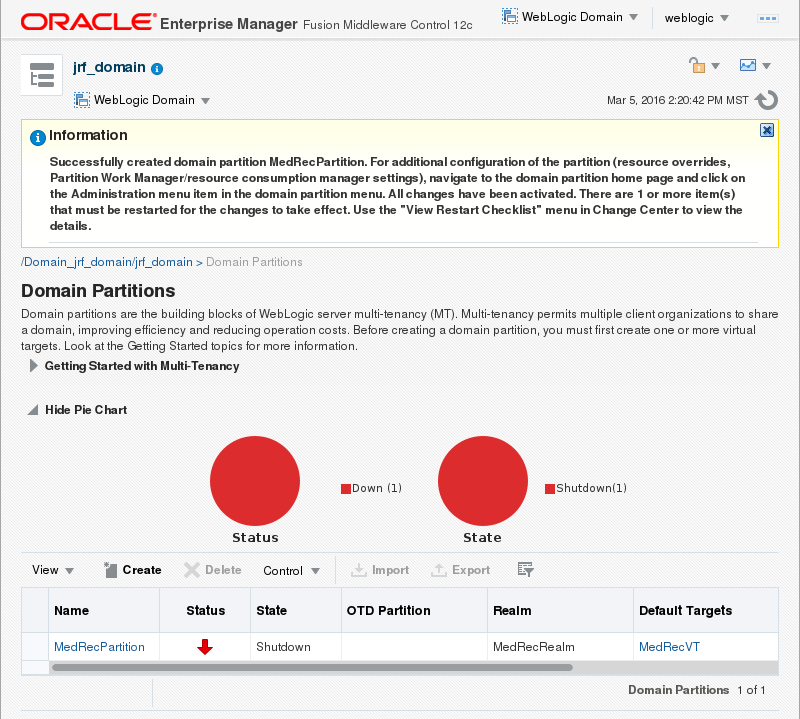Close the Information message box
Screen dimensions: 800x719
(767, 130)
